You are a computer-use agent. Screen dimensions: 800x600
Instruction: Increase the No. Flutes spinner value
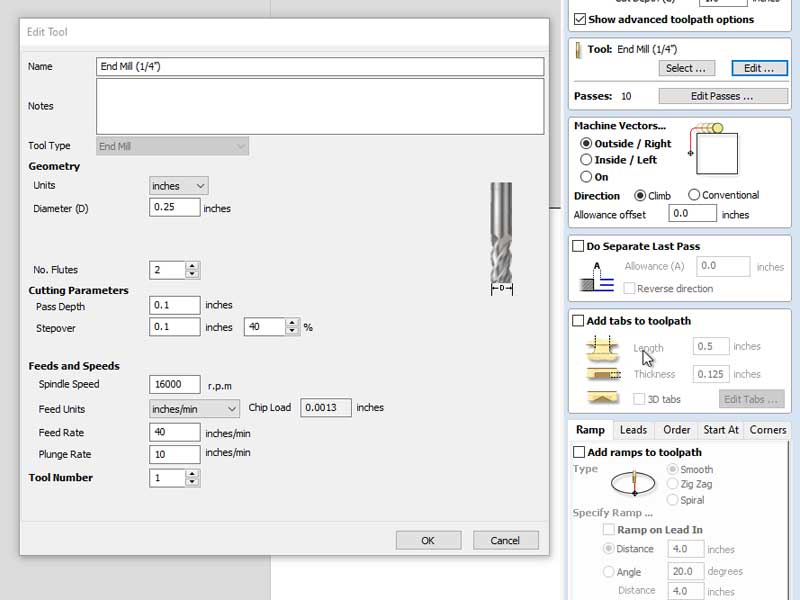point(192,266)
